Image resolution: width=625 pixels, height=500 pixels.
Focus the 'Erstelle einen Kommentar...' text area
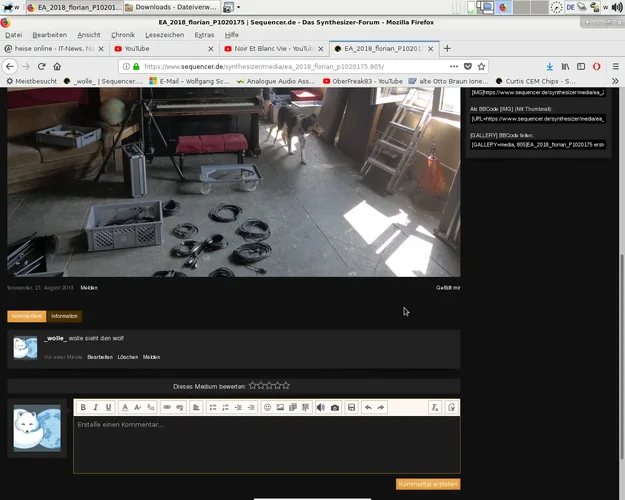pyautogui.click(x=267, y=445)
